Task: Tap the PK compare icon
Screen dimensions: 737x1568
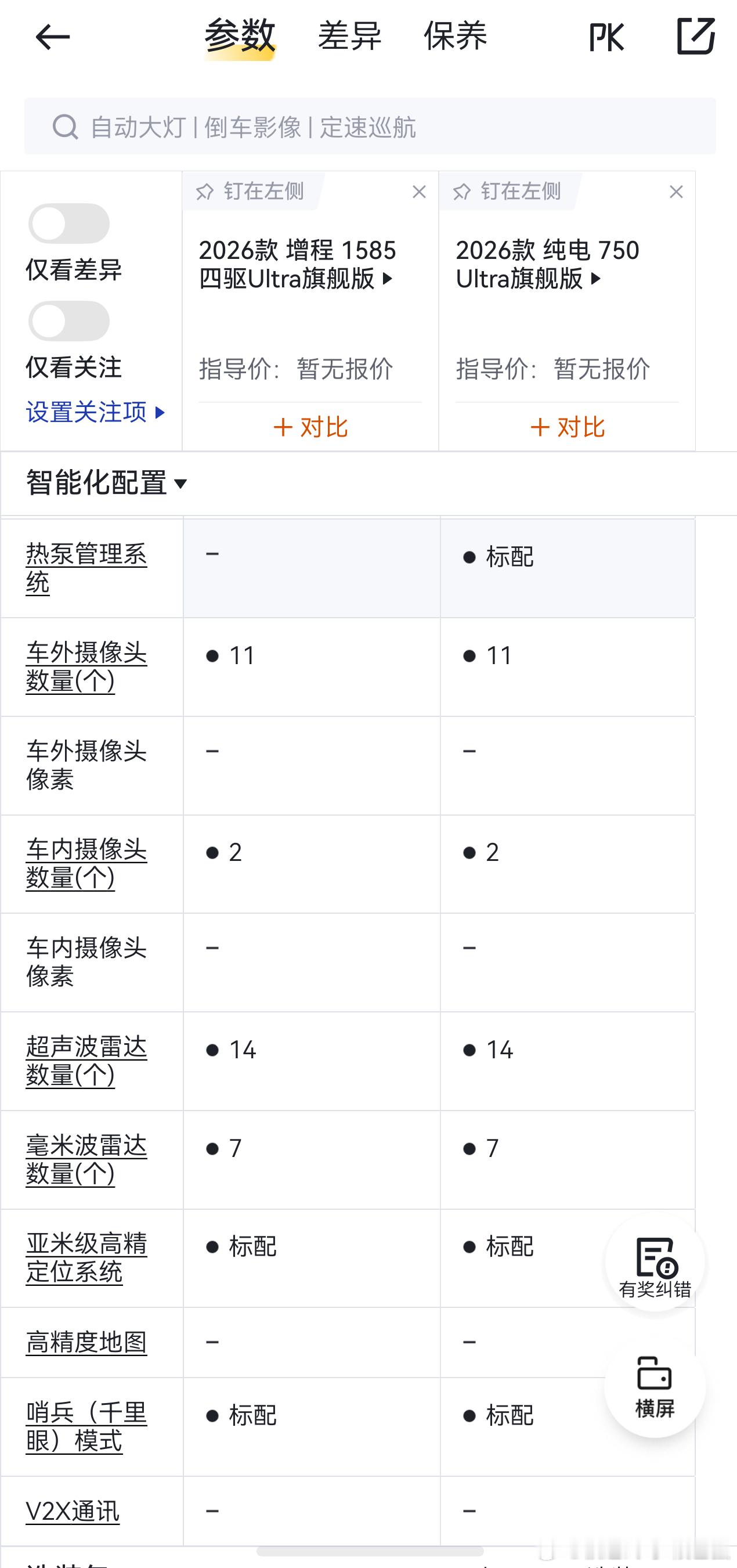Action: point(606,37)
